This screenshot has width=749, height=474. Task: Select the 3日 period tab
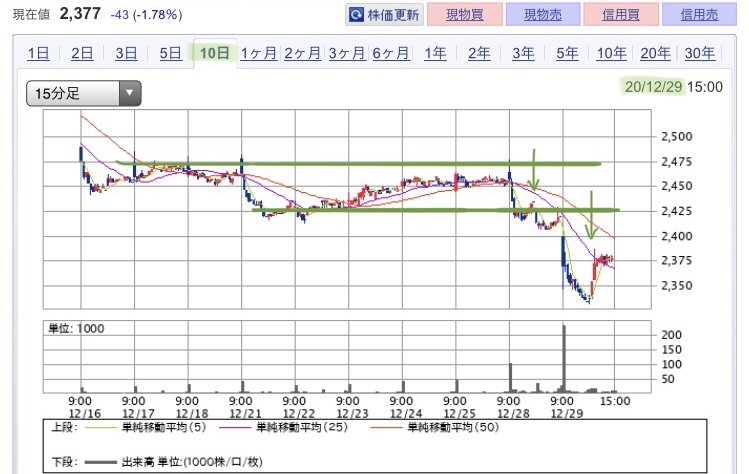pyautogui.click(x=126, y=53)
